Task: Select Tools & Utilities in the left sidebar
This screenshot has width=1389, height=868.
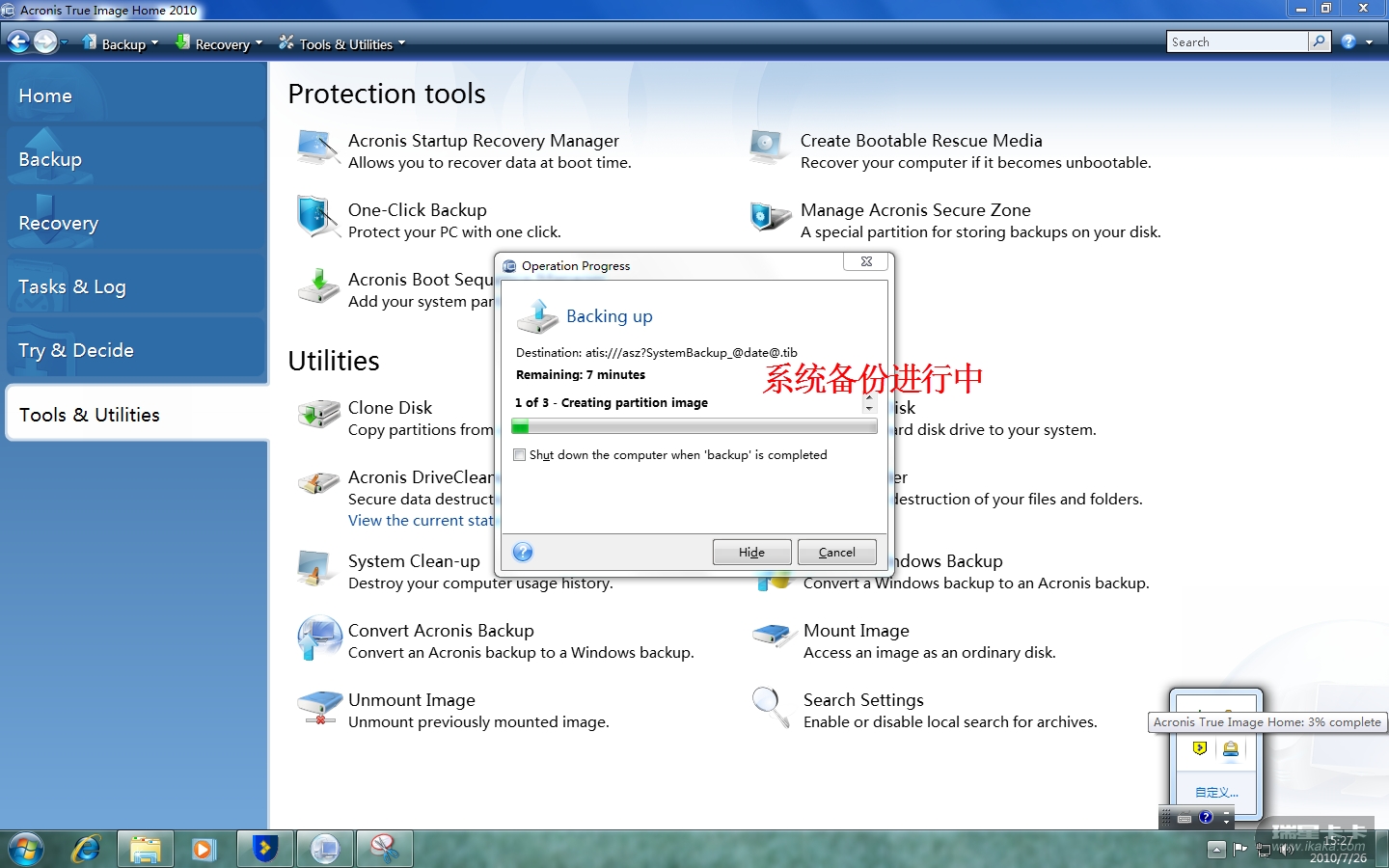Action: (137, 414)
